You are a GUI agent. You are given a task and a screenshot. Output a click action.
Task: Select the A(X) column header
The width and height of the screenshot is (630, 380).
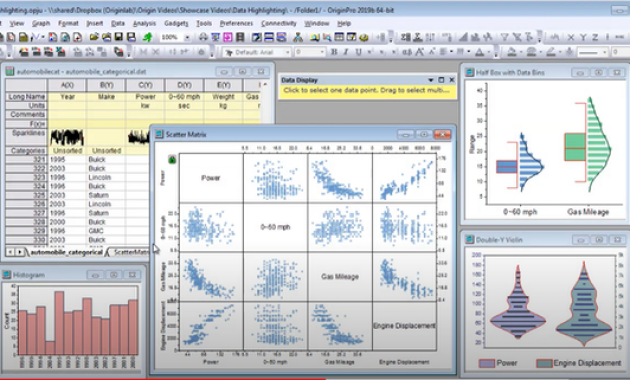coord(67,85)
